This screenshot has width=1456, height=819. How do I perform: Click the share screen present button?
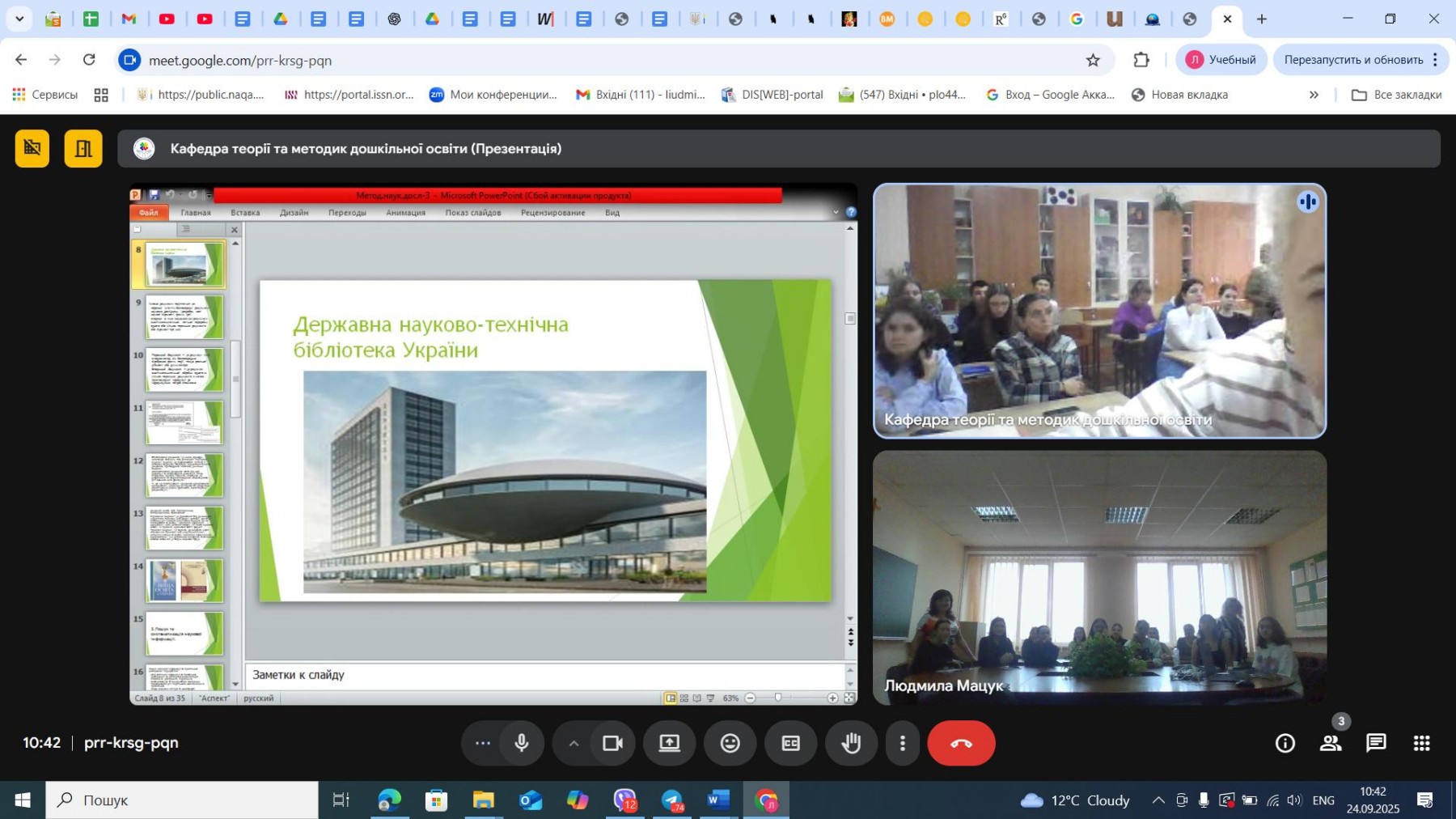669,743
